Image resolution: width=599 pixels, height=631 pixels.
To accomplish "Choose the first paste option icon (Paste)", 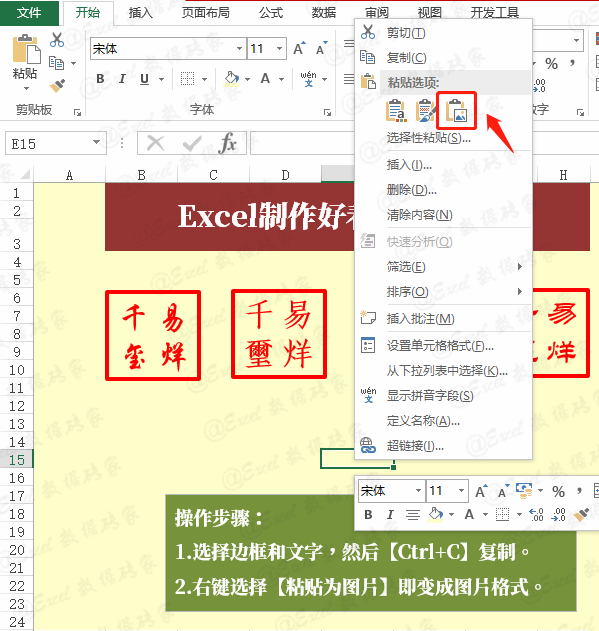I will 396,111.
